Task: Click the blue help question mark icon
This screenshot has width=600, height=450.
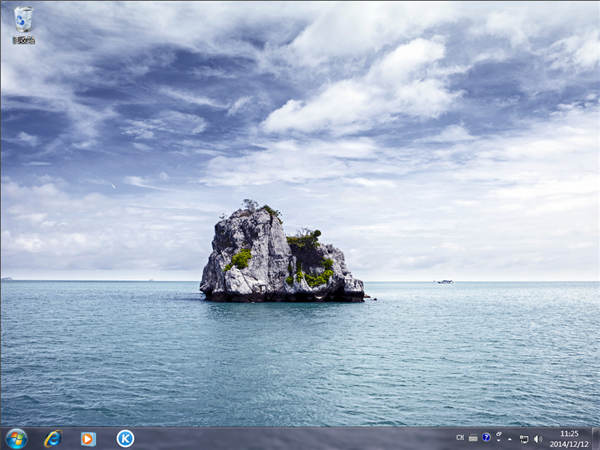Action: point(486,438)
